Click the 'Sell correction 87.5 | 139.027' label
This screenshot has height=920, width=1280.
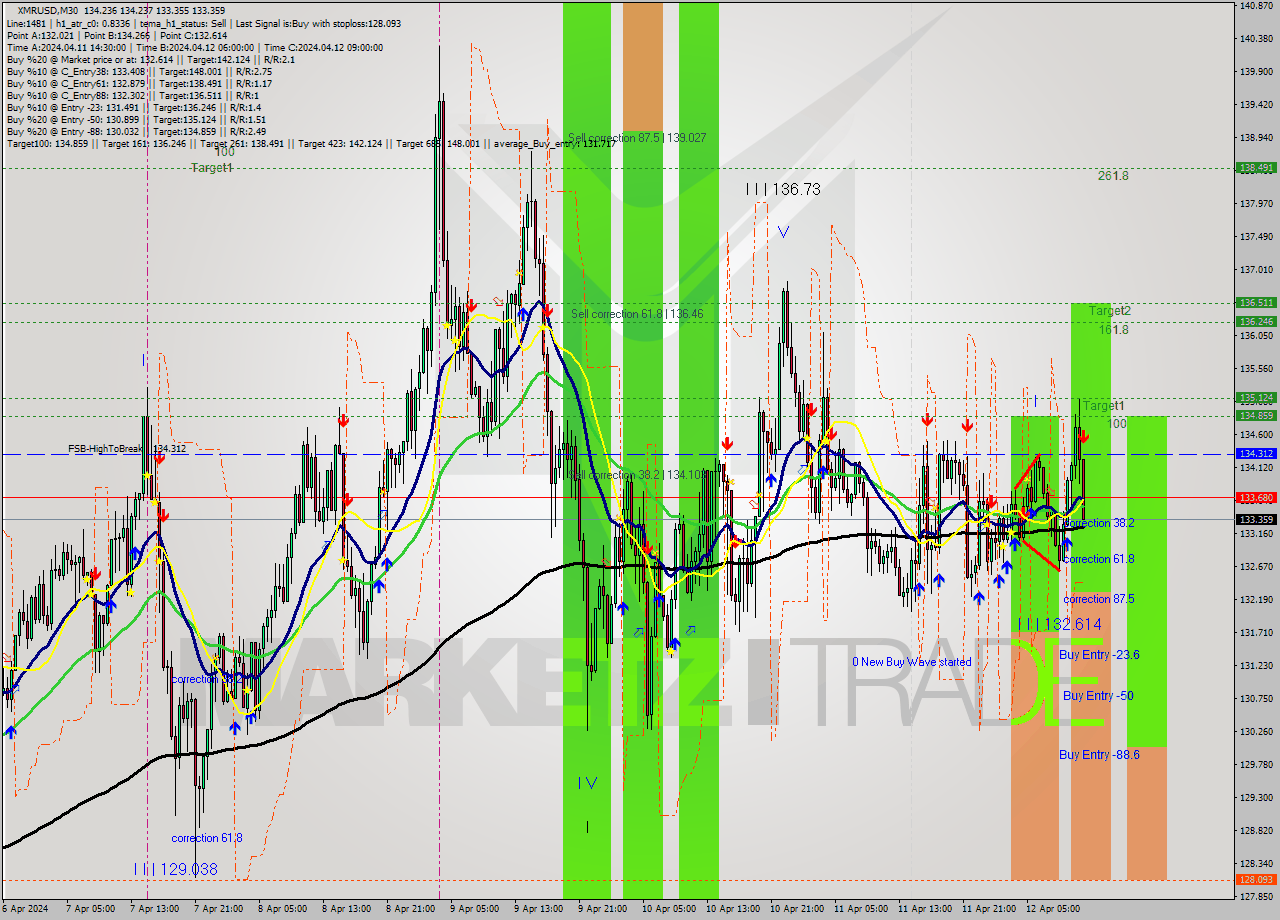(637, 138)
